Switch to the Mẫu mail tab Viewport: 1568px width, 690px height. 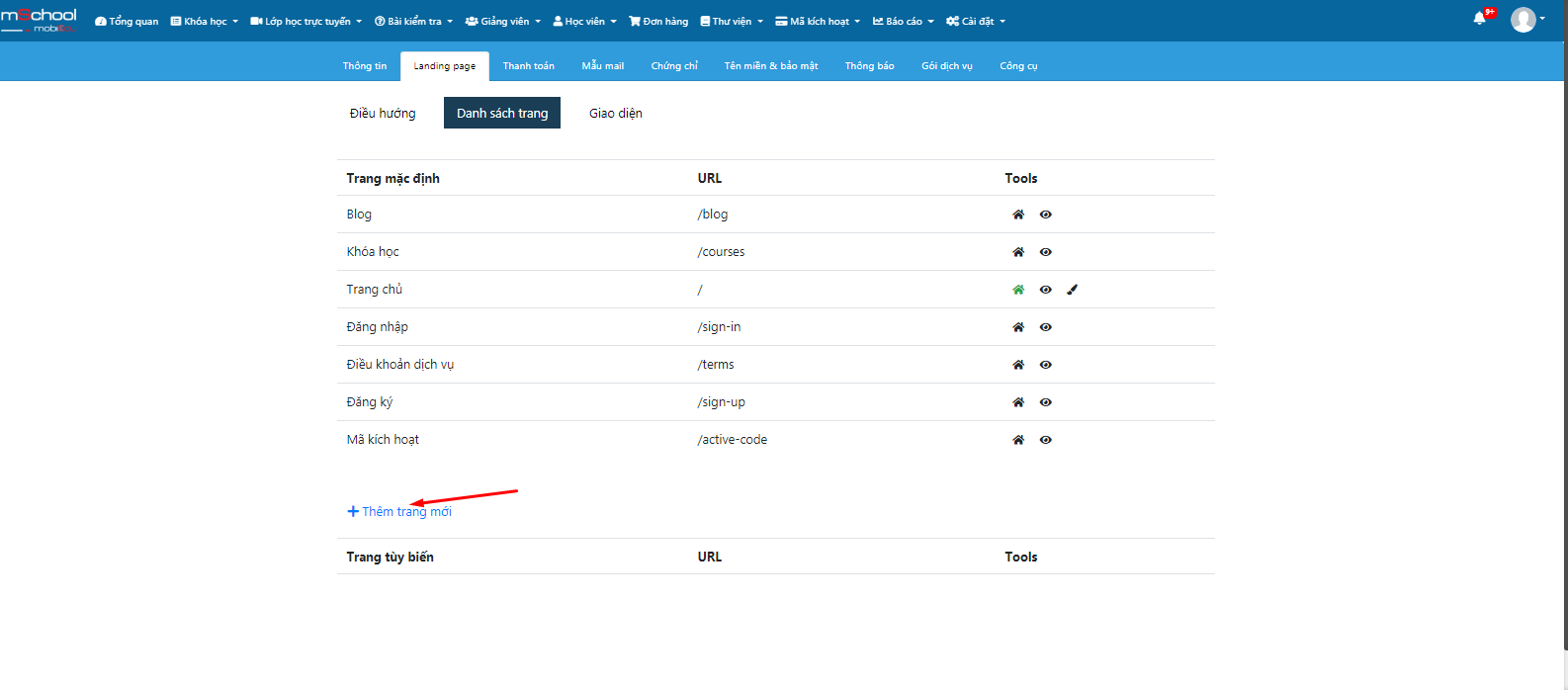(603, 66)
